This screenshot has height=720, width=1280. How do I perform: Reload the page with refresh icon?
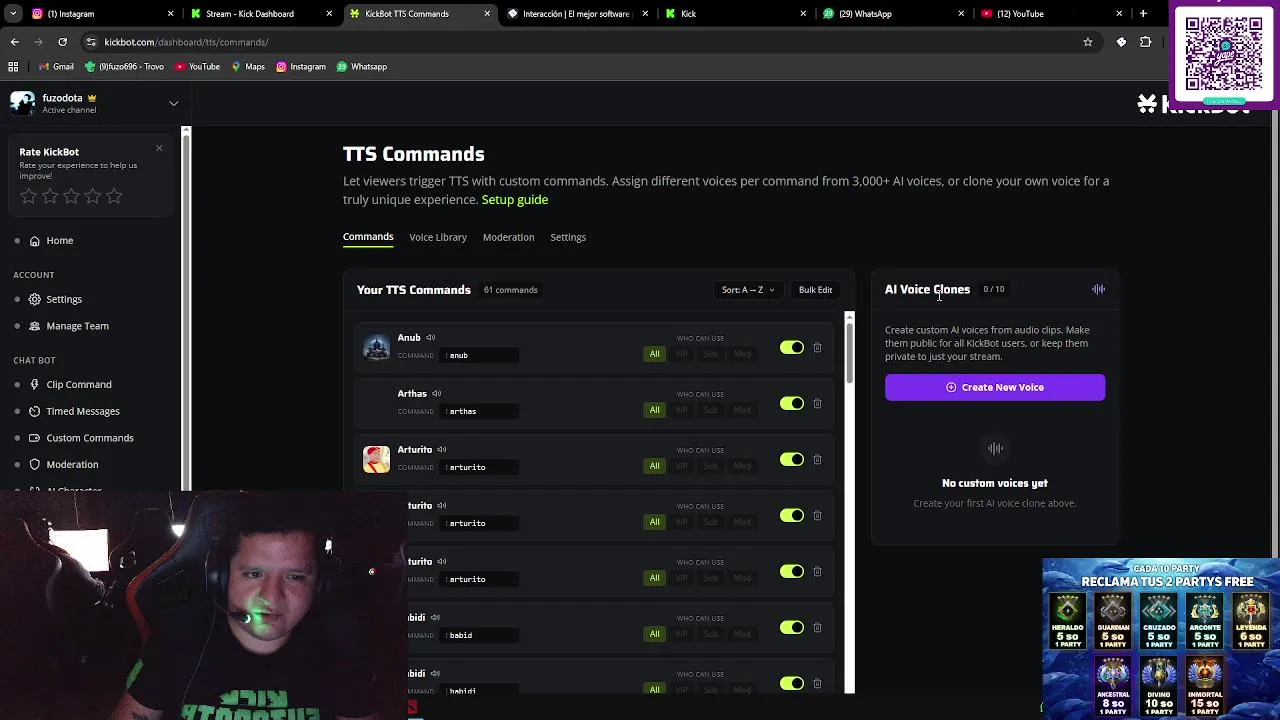(x=62, y=42)
